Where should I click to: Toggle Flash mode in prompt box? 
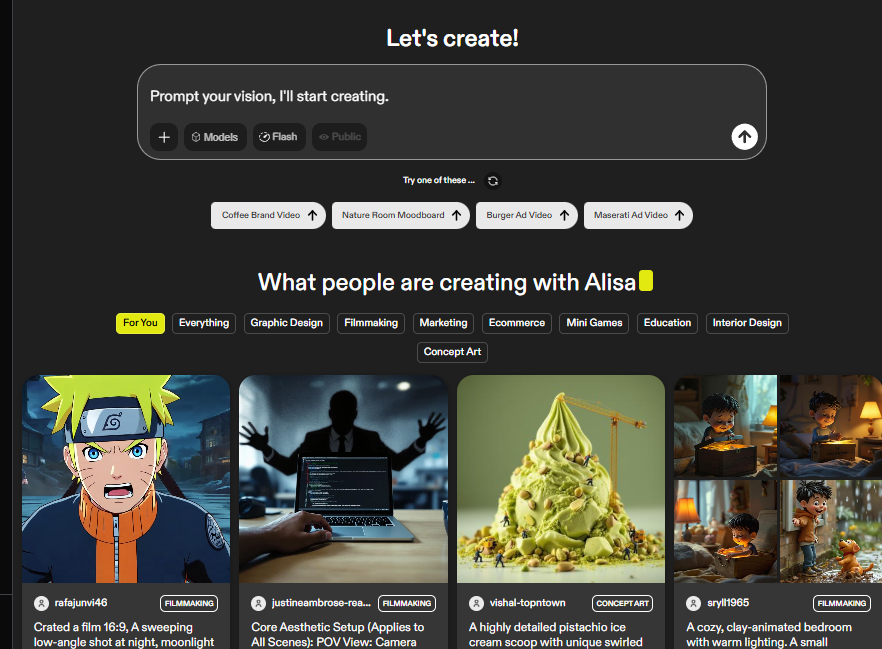(x=279, y=137)
